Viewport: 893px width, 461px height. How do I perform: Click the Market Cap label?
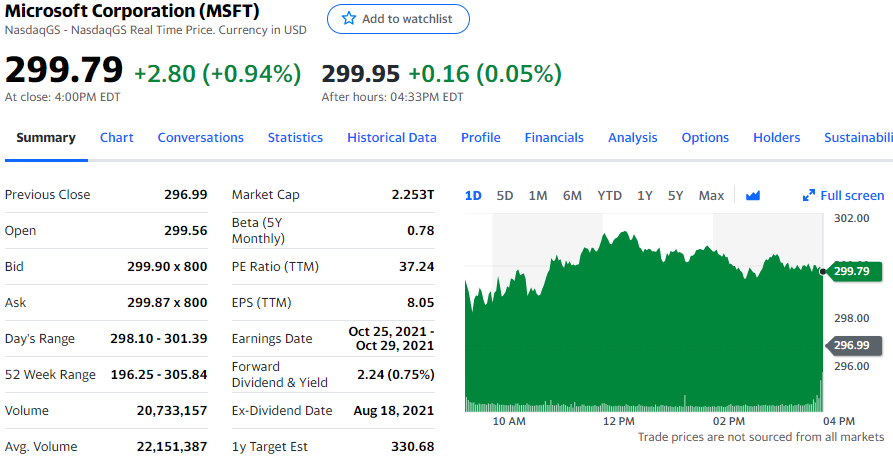click(x=265, y=194)
